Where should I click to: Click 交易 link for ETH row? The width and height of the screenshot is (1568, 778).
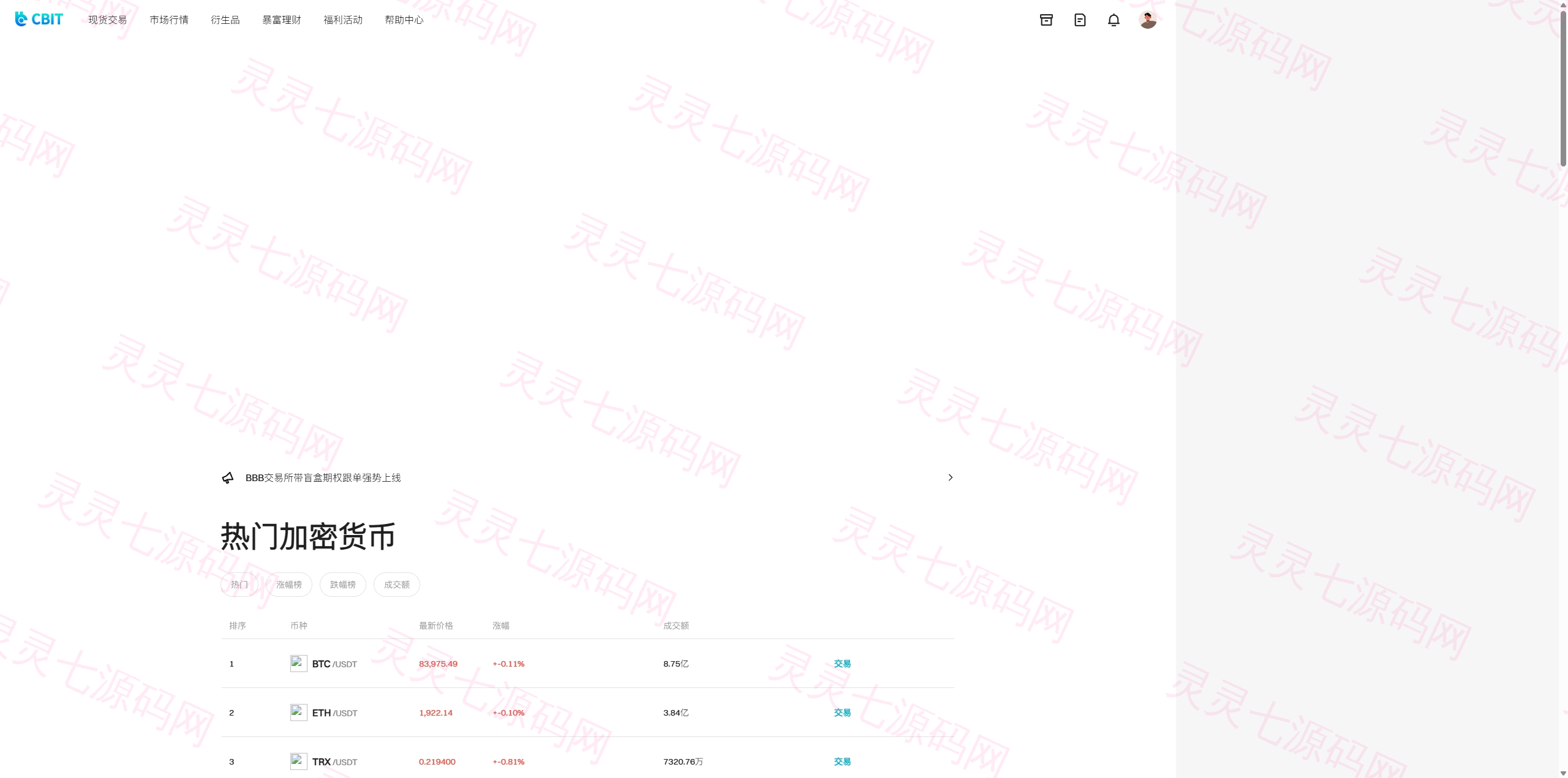click(842, 713)
